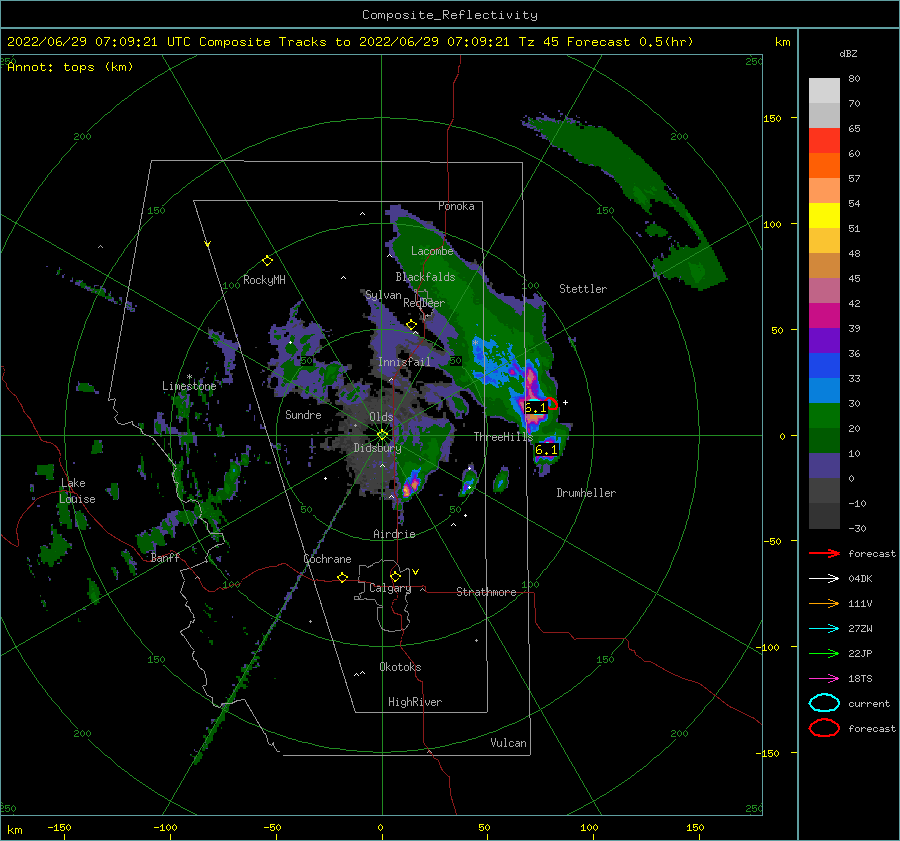Click the ThreeHills town label
Screen dimensions: 900x841
(503, 437)
